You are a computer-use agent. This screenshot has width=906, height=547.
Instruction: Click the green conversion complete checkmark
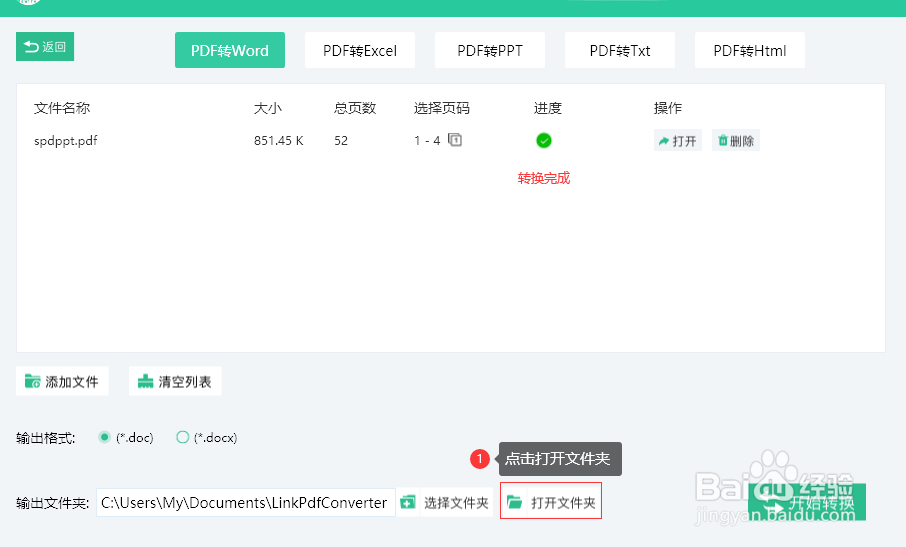[544, 140]
